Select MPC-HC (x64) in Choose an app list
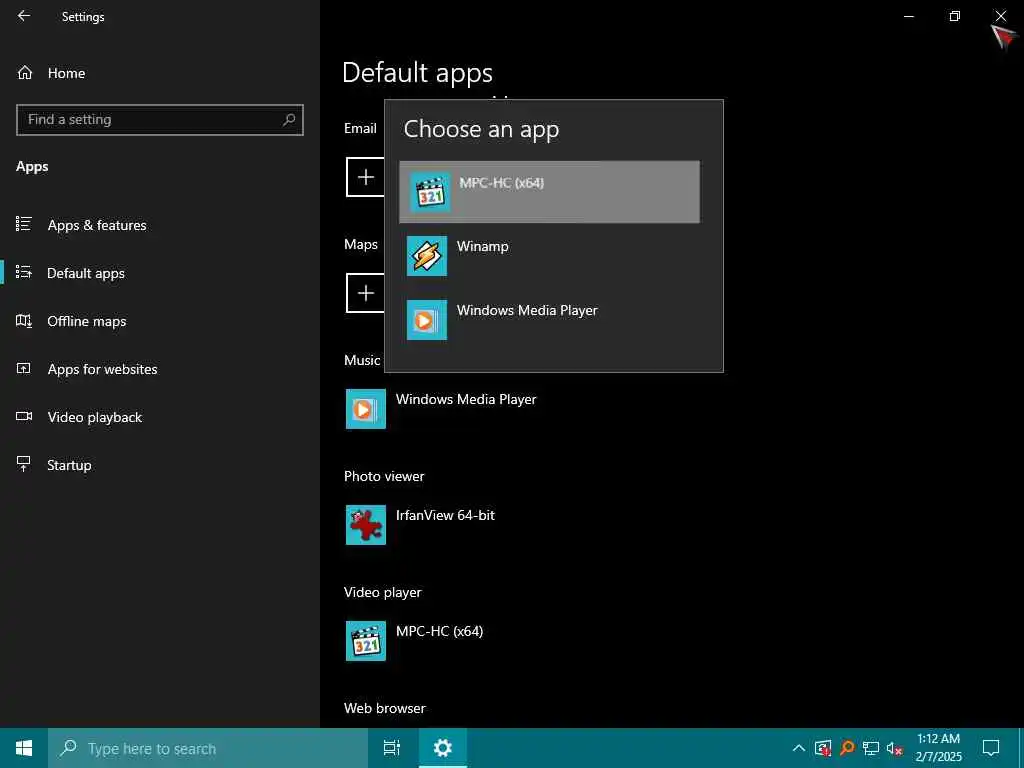 [x=549, y=192]
